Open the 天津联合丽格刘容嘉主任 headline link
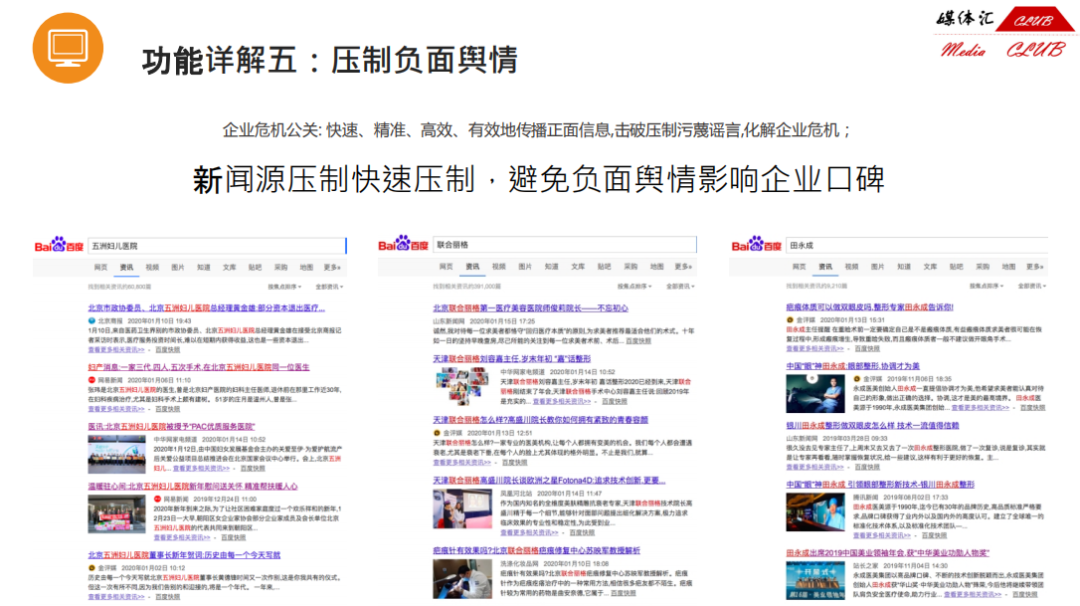 pyautogui.click(x=511, y=359)
